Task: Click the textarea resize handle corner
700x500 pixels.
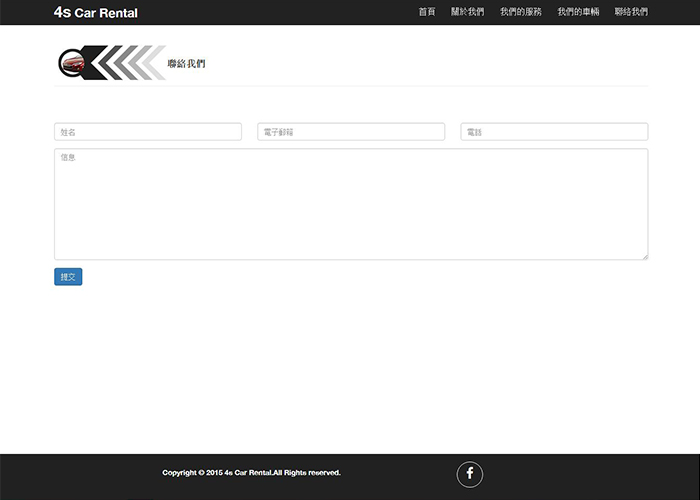Action: coord(645,257)
